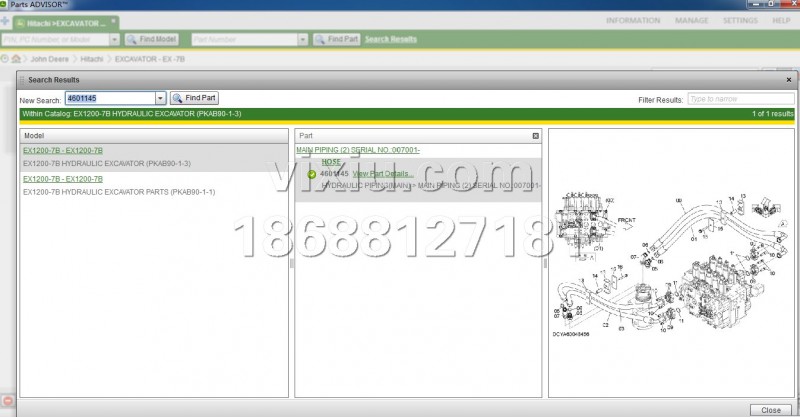
Task: Click the splitter handle between Part and diagram panels
Action: 545,263
